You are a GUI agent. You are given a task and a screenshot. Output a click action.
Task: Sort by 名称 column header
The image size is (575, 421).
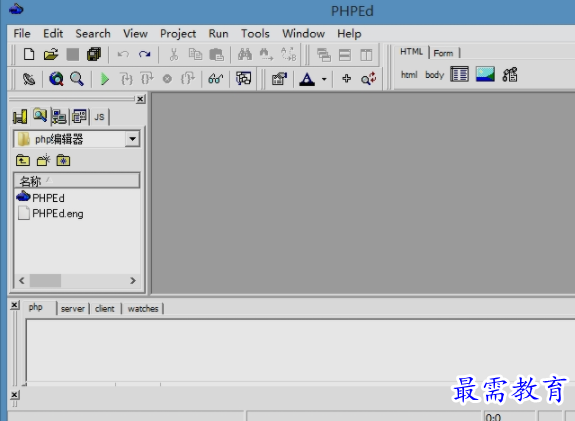pyautogui.click(x=77, y=180)
